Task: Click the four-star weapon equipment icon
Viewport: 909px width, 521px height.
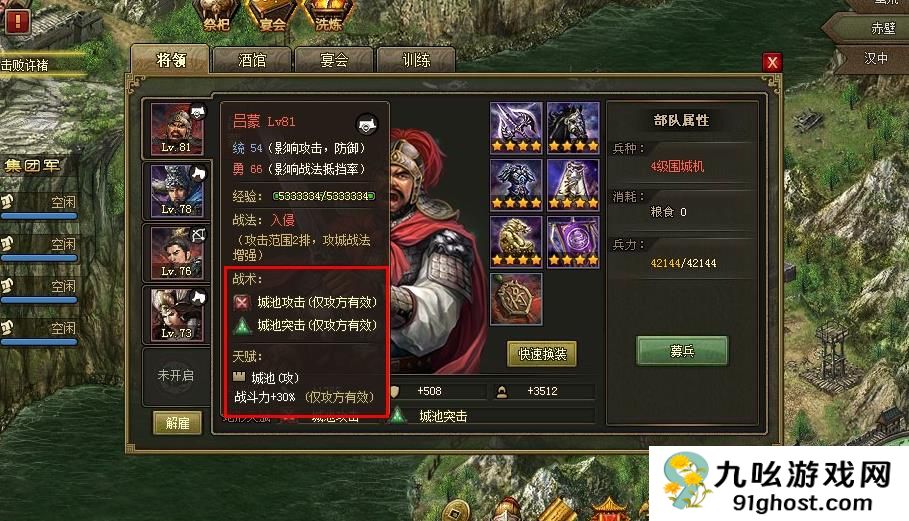Action: pyautogui.click(x=516, y=127)
